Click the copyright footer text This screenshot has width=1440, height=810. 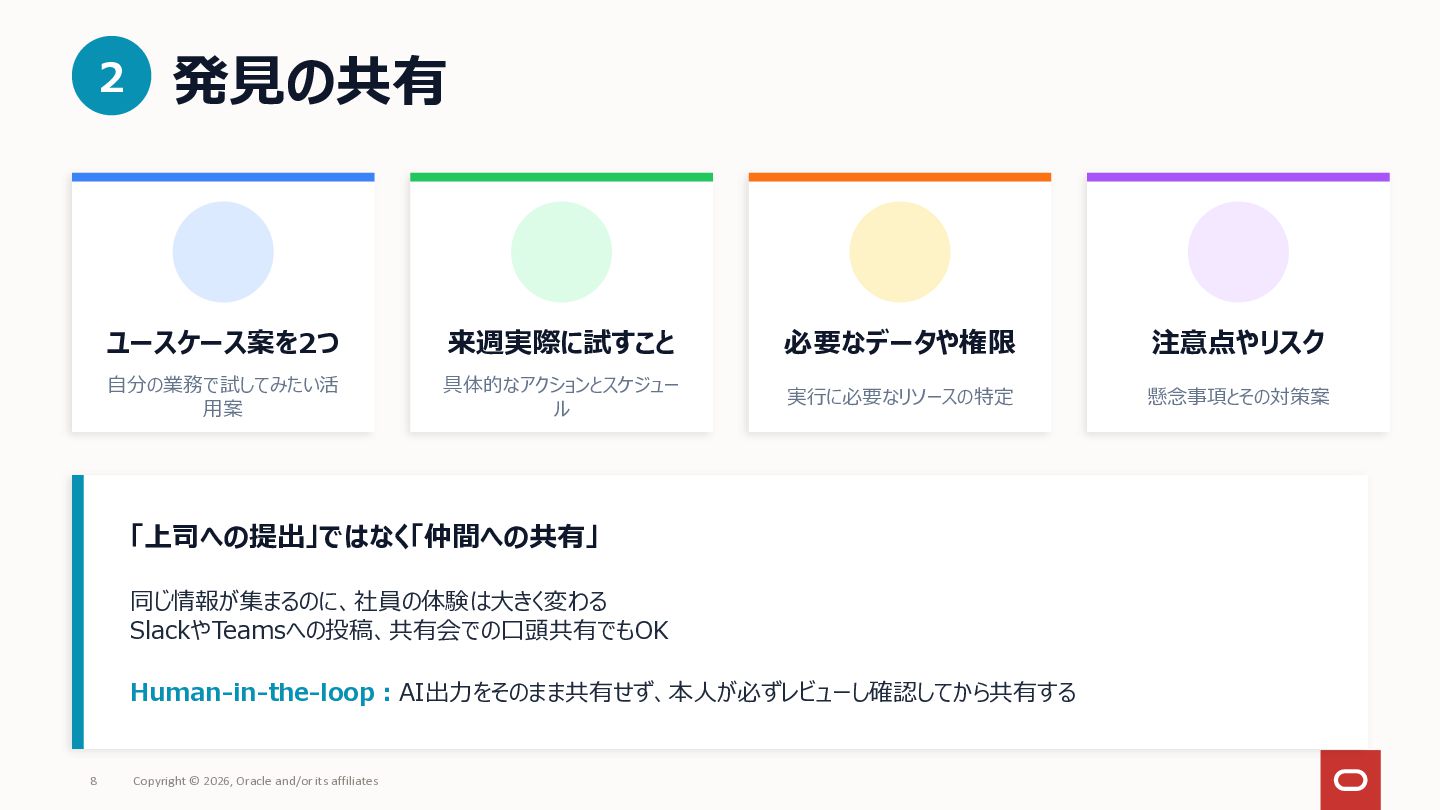click(255, 781)
